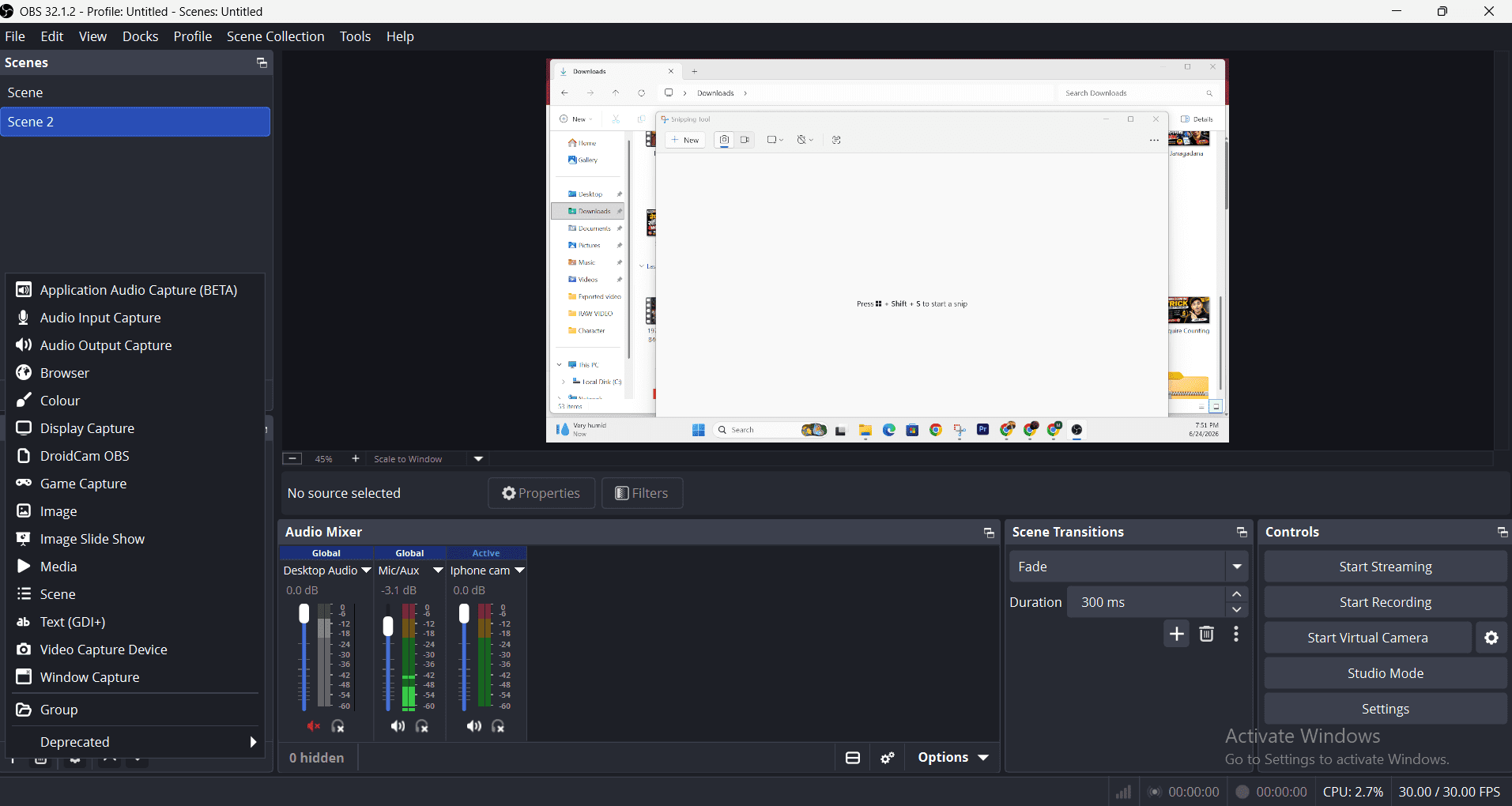Unmute the Desktop Audio speaker icon
Viewport: 1512px width, 806px height.
pyautogui.click(x=314, y=726)
